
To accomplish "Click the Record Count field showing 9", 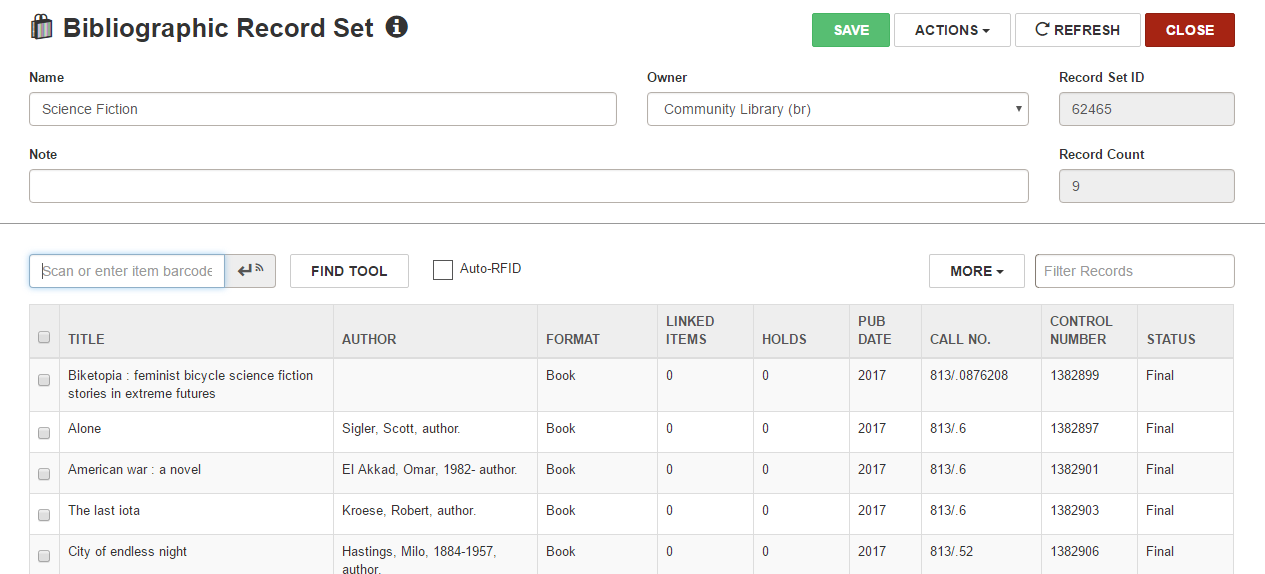I will point(1147,186).
